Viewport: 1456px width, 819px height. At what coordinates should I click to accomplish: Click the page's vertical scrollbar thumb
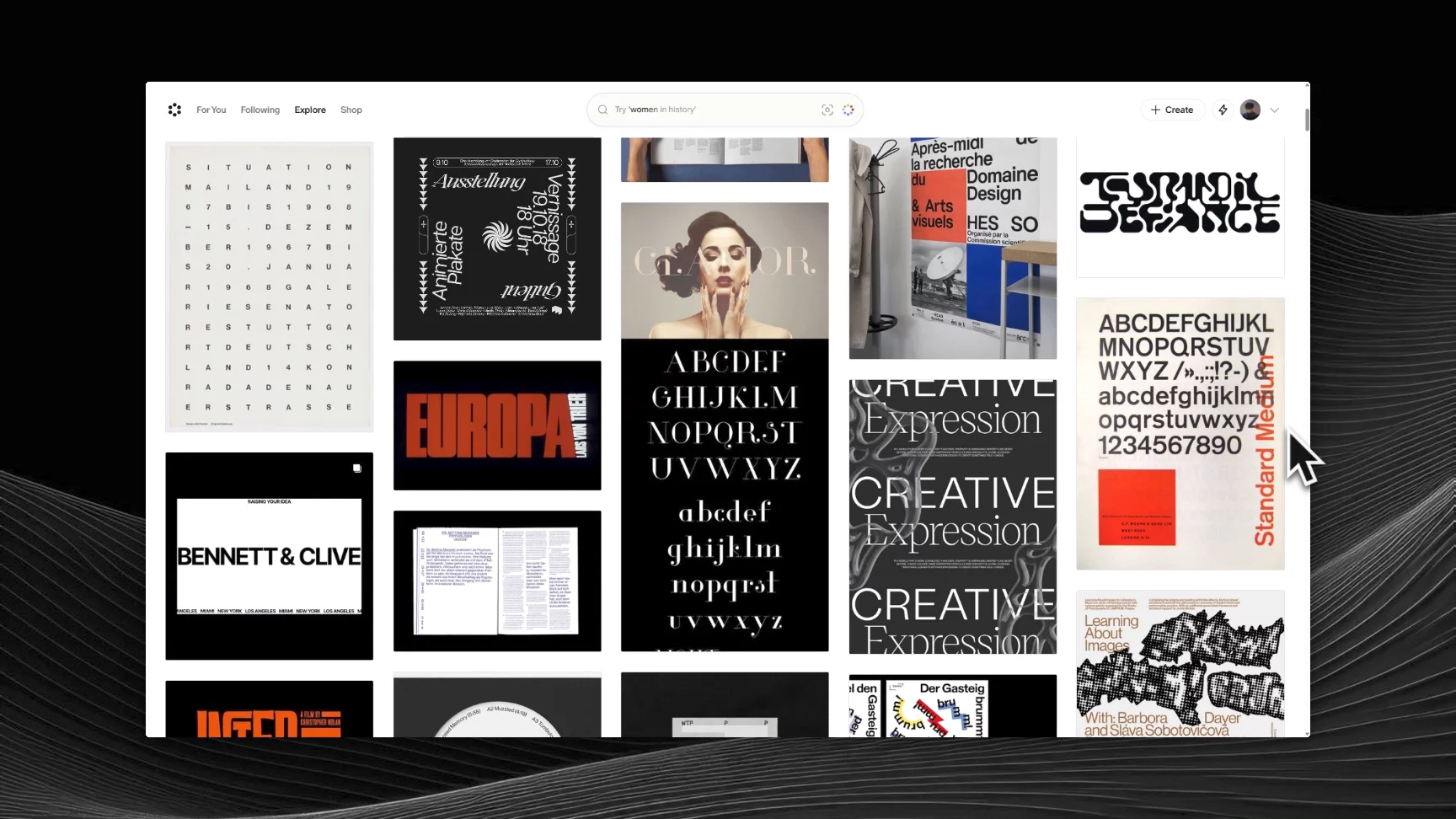click(1307, 120)
